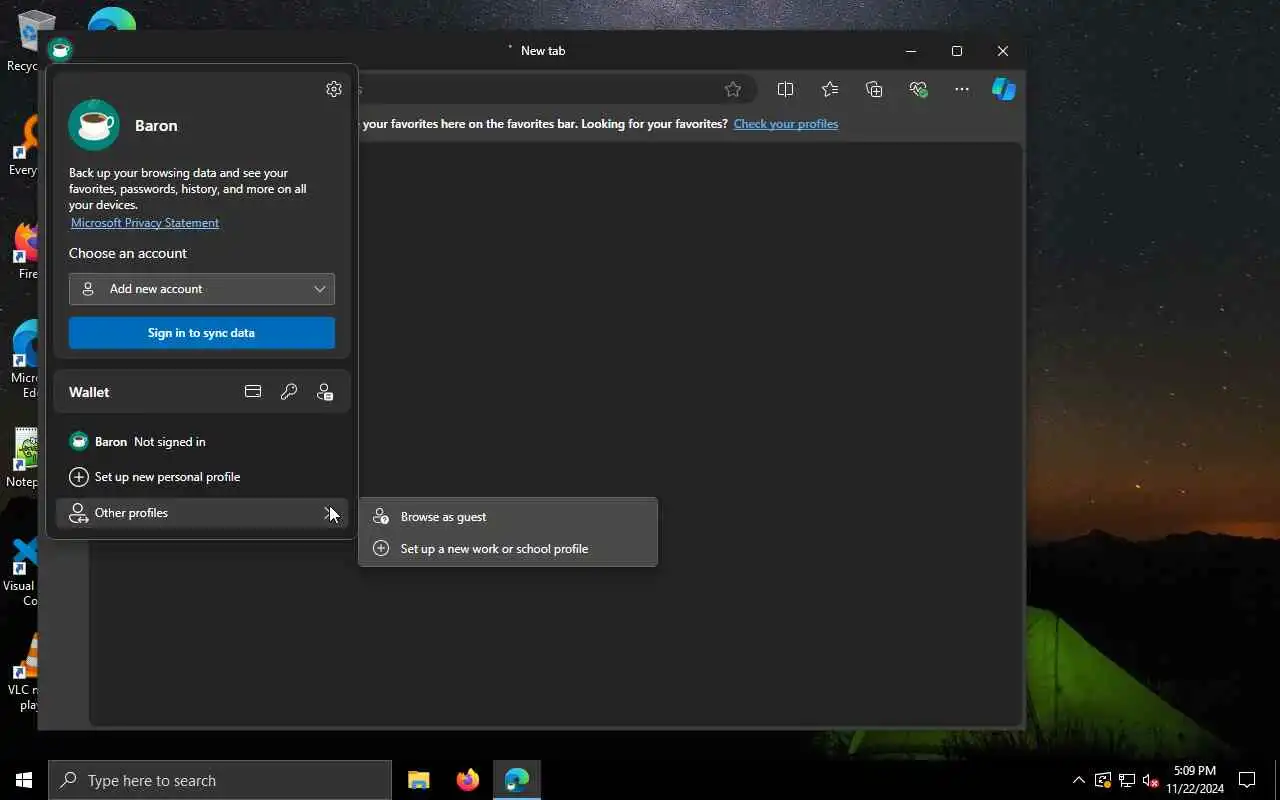The height and width of the screenshot is (800, 1280).
Task: Select Baron Not signed in profile
Action: pyautogui.click(x=202, y=441)
